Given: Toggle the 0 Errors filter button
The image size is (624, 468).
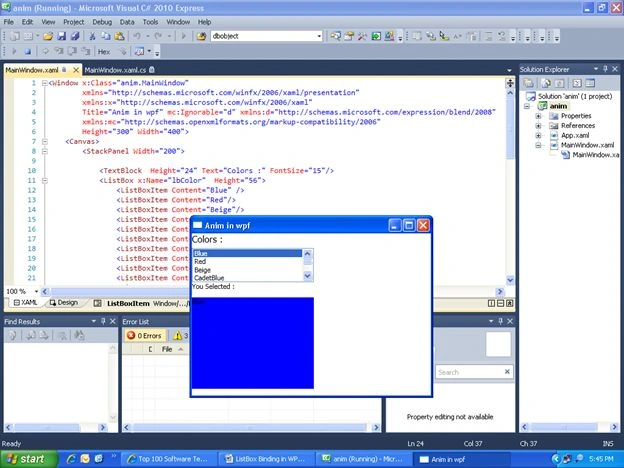Looking at the screenshot, I should [144, 335].
